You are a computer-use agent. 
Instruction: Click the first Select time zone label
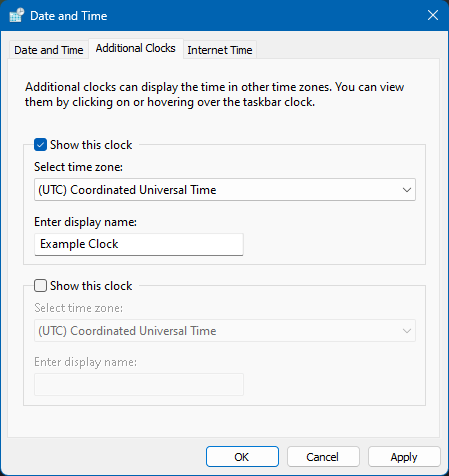[x=78, y=167]
